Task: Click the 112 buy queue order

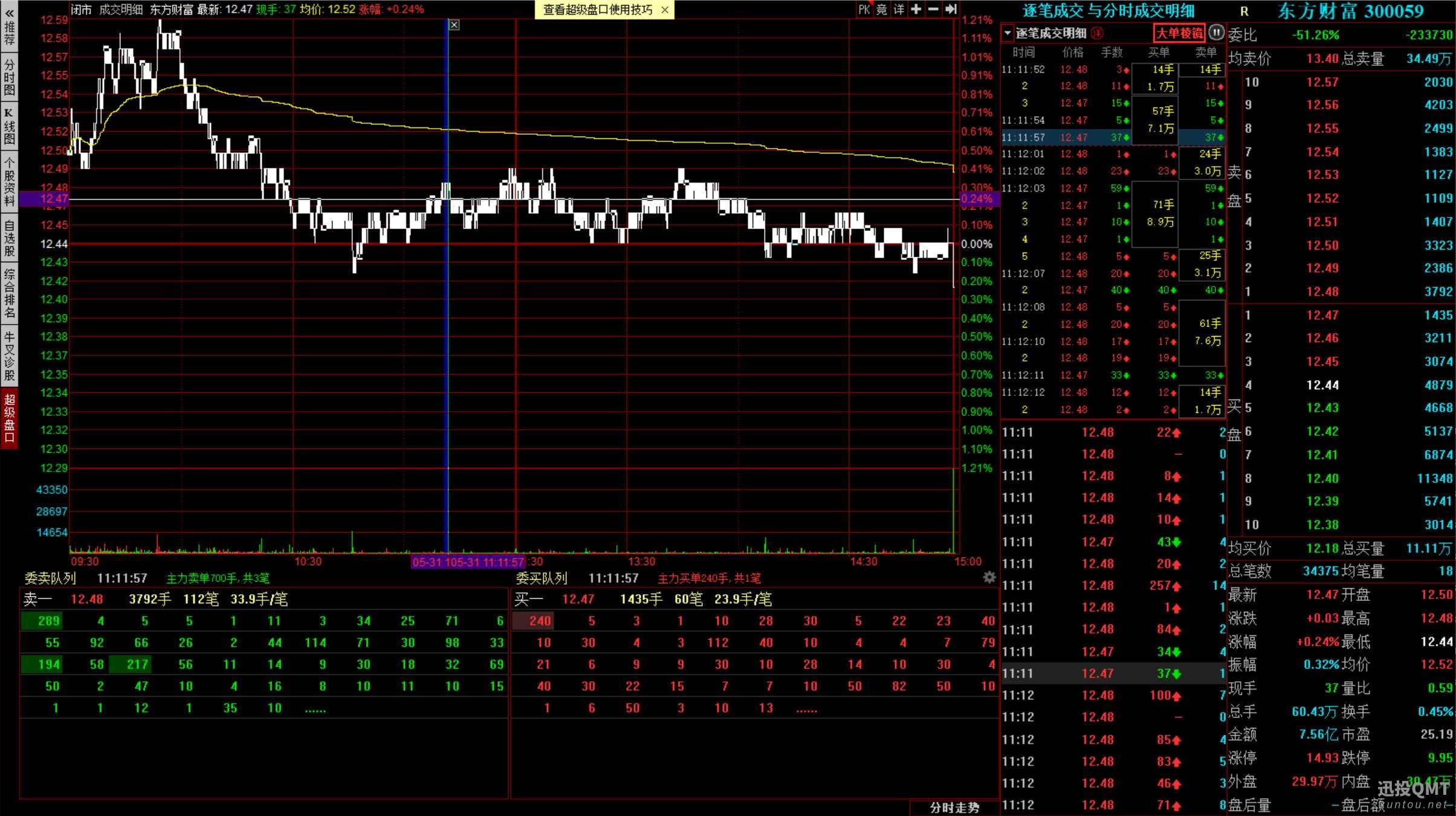Action: tap(717, 643)
